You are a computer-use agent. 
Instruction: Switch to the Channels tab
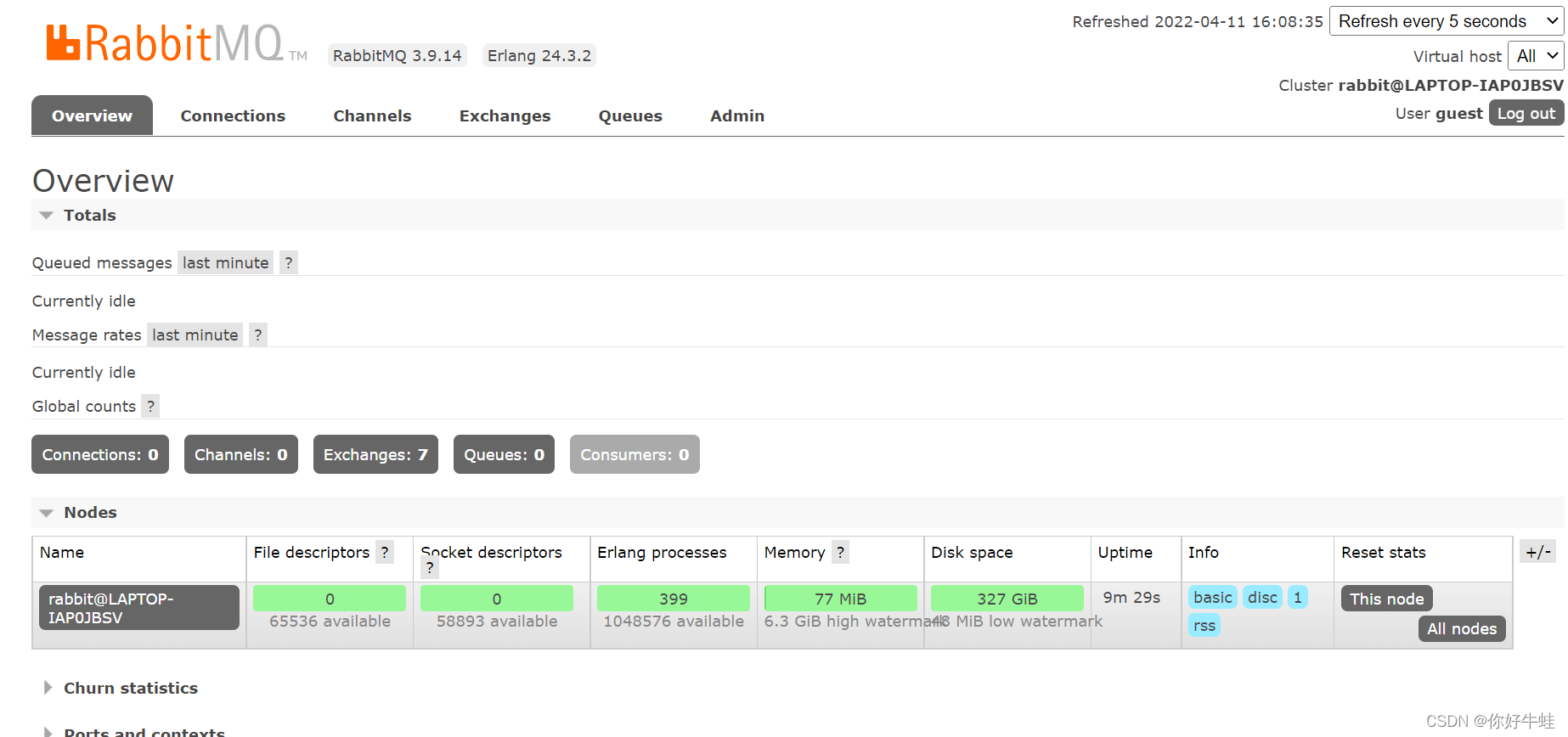[x=372, y=115]
